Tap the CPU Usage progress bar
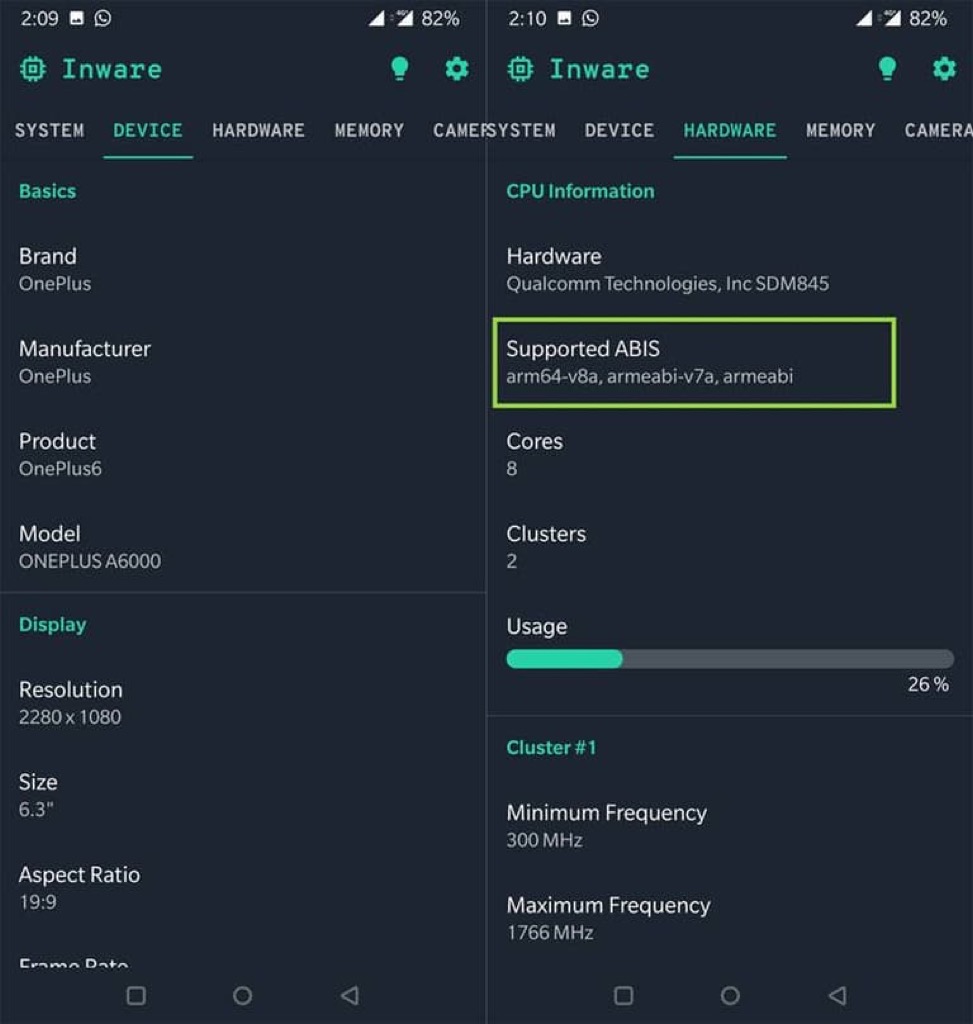The image size is (973, 1024). [x=729, y=659]
